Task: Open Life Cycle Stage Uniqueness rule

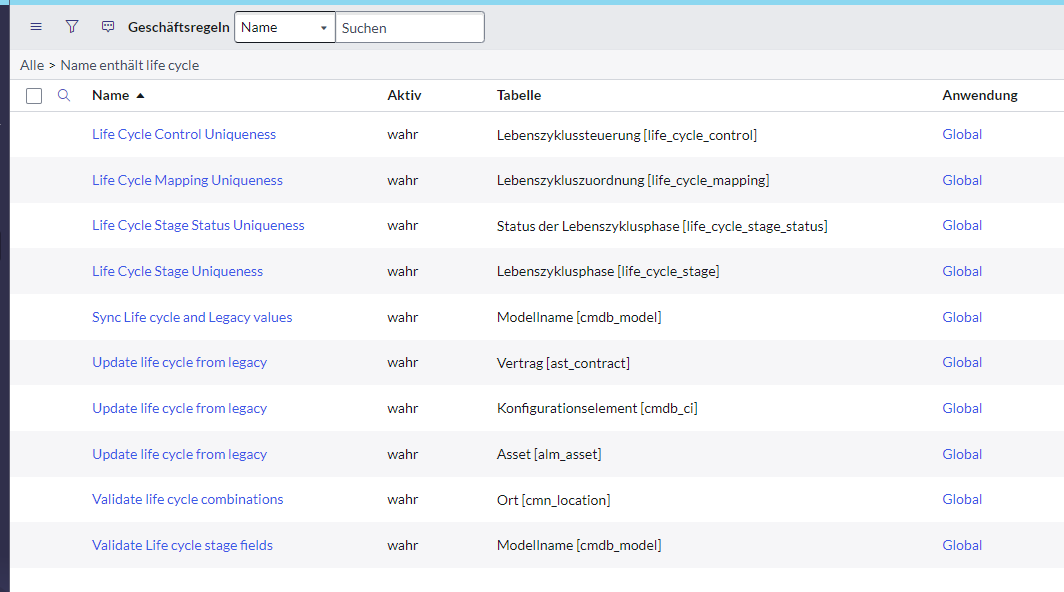Action: (x=177, y=272)
